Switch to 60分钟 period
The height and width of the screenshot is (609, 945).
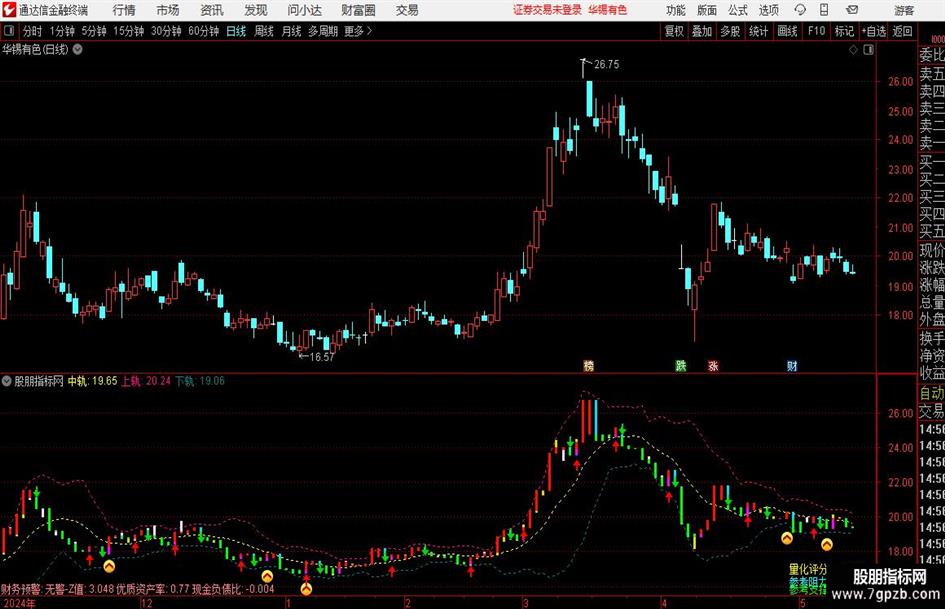(x=204, y=31)
